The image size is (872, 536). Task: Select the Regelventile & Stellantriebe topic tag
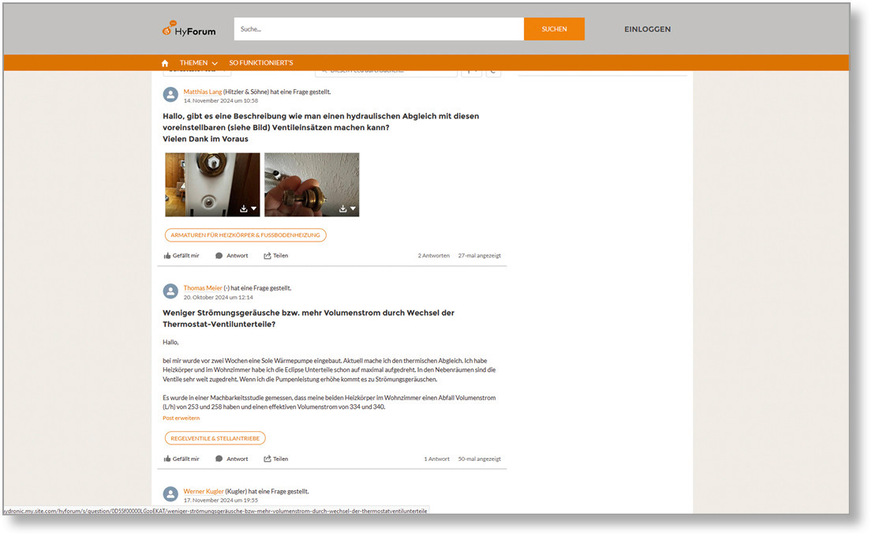pyautogui.click(x=215, y=438)
